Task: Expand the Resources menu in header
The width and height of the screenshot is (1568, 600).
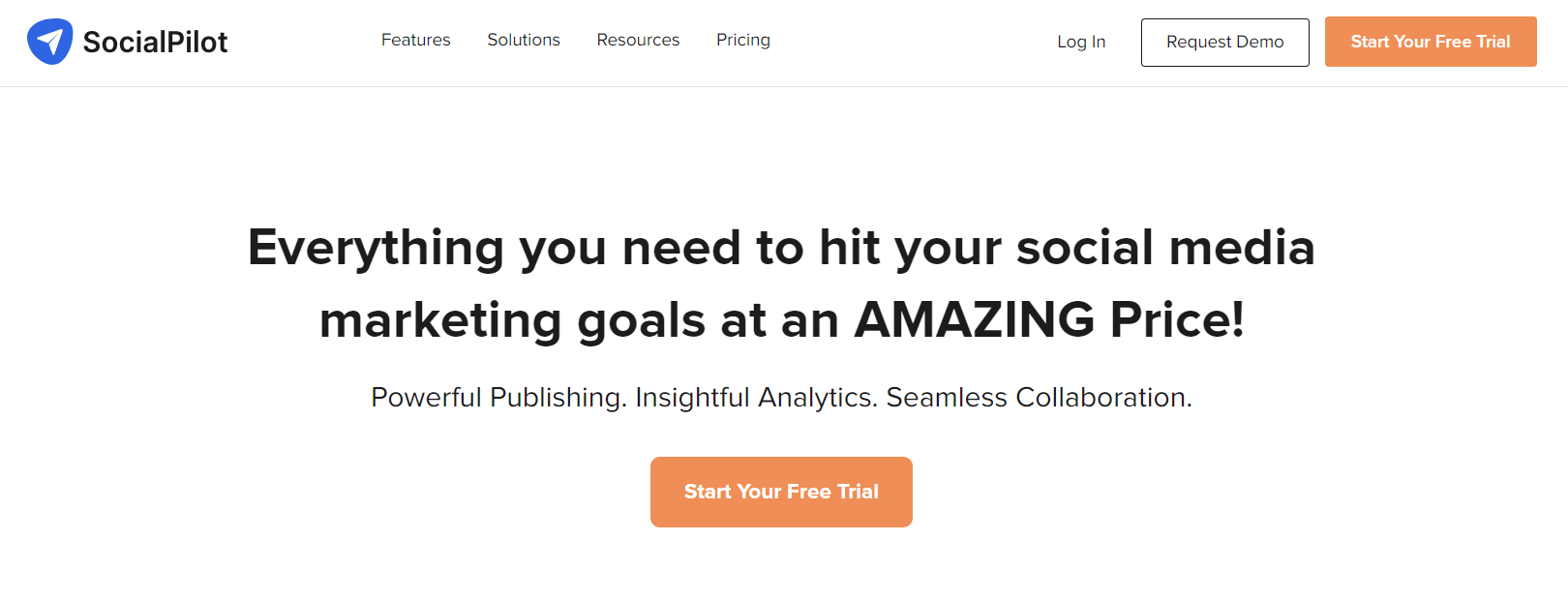Action: (638, 40)
